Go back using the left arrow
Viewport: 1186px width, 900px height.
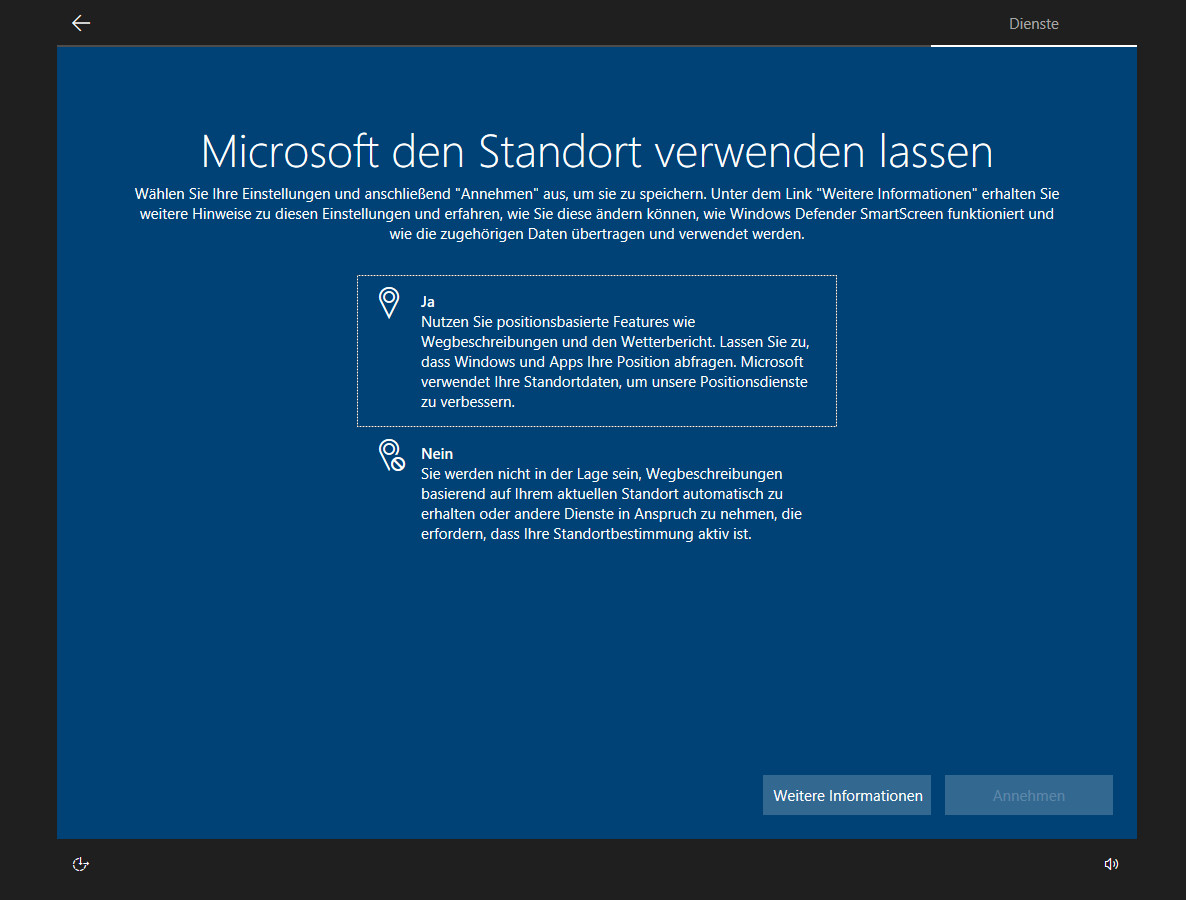(x=81, y=23)
